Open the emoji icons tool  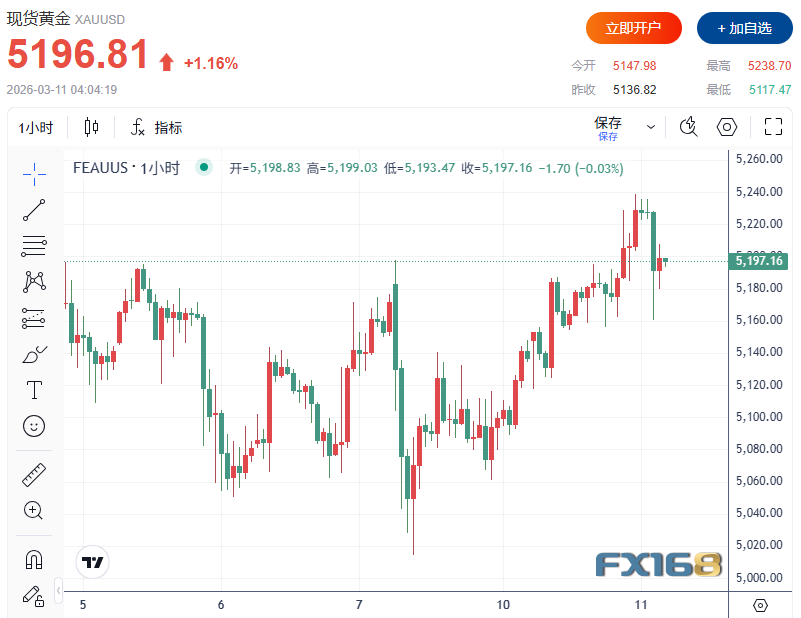(34, 426)
